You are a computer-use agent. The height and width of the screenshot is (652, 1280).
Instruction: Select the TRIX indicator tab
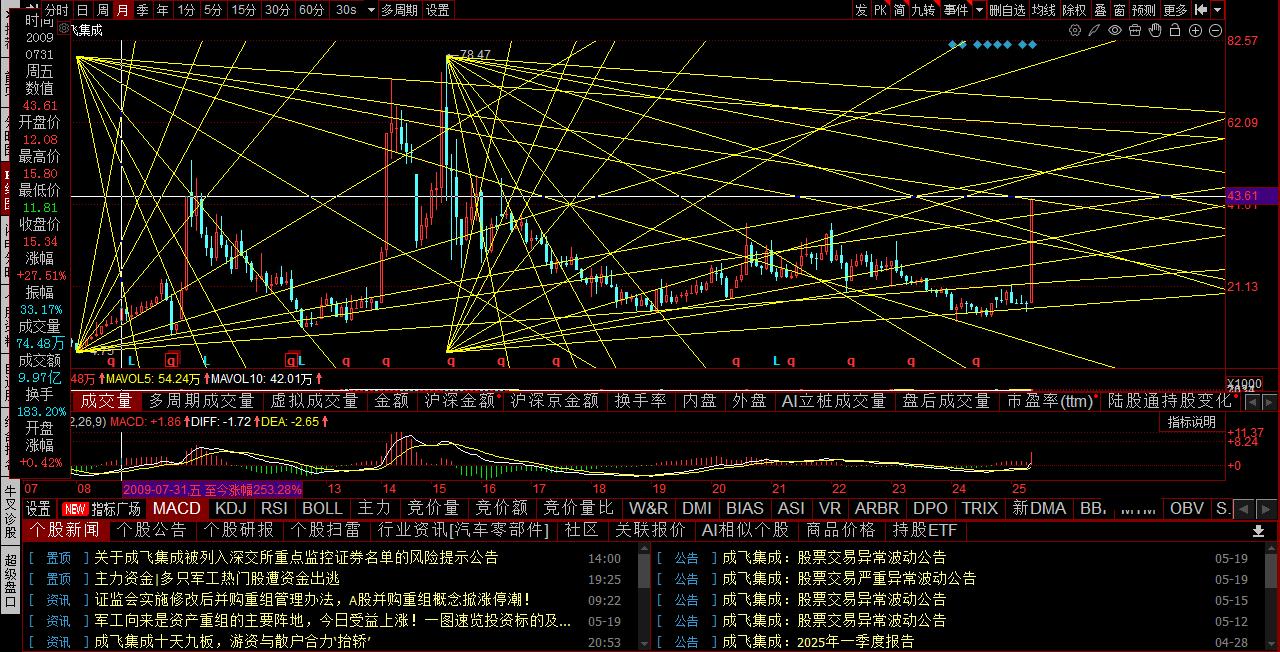point(979,508)
